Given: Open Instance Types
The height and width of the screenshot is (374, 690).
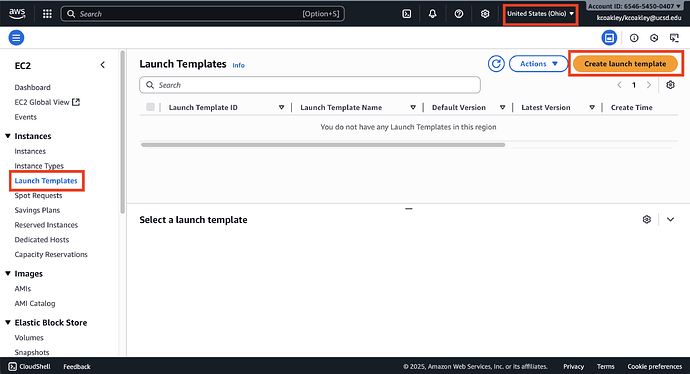Looking at the screenshot, I should [39, 166].
